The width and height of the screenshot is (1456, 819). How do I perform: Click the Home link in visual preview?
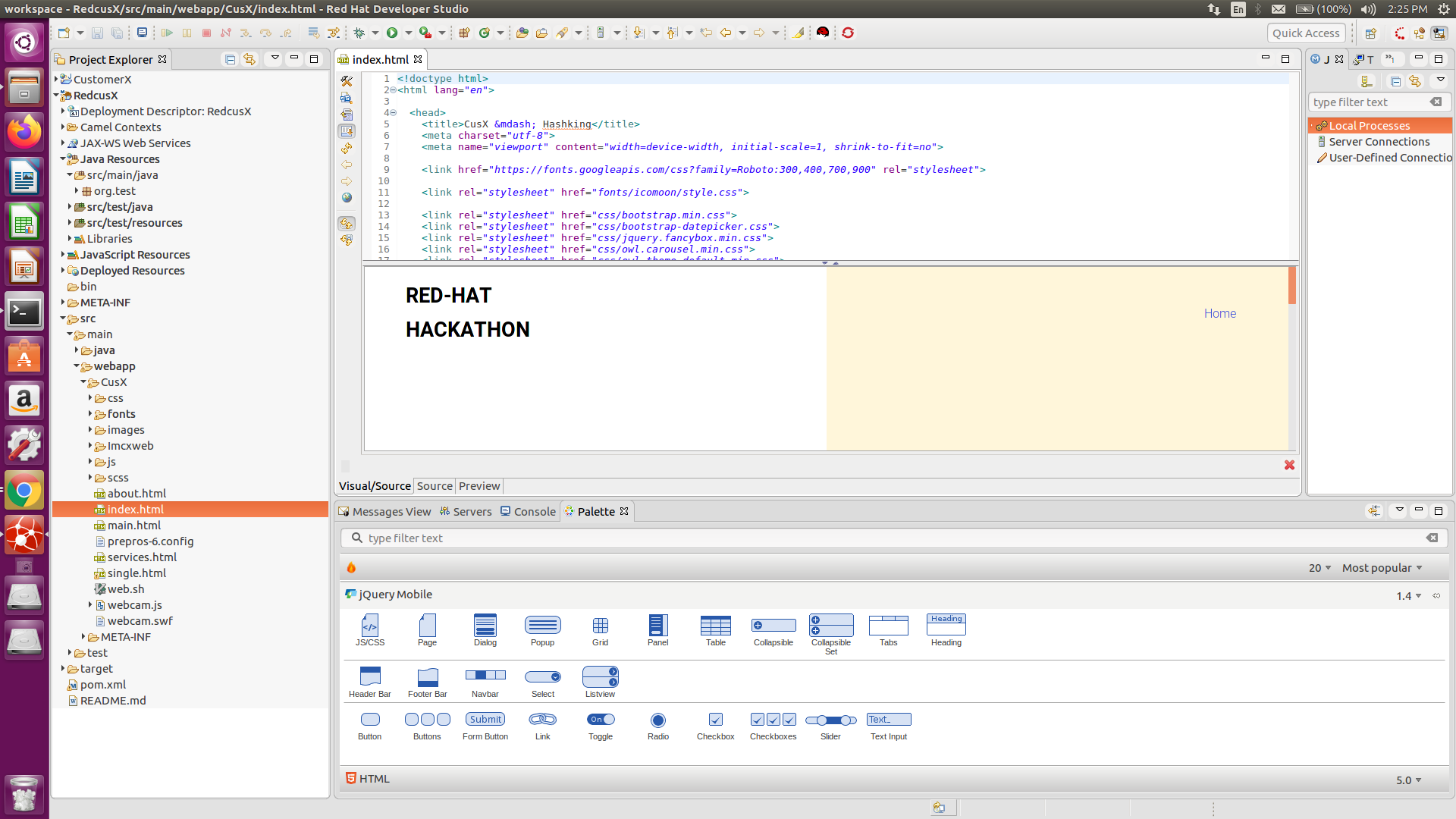tap(1219, 313)
